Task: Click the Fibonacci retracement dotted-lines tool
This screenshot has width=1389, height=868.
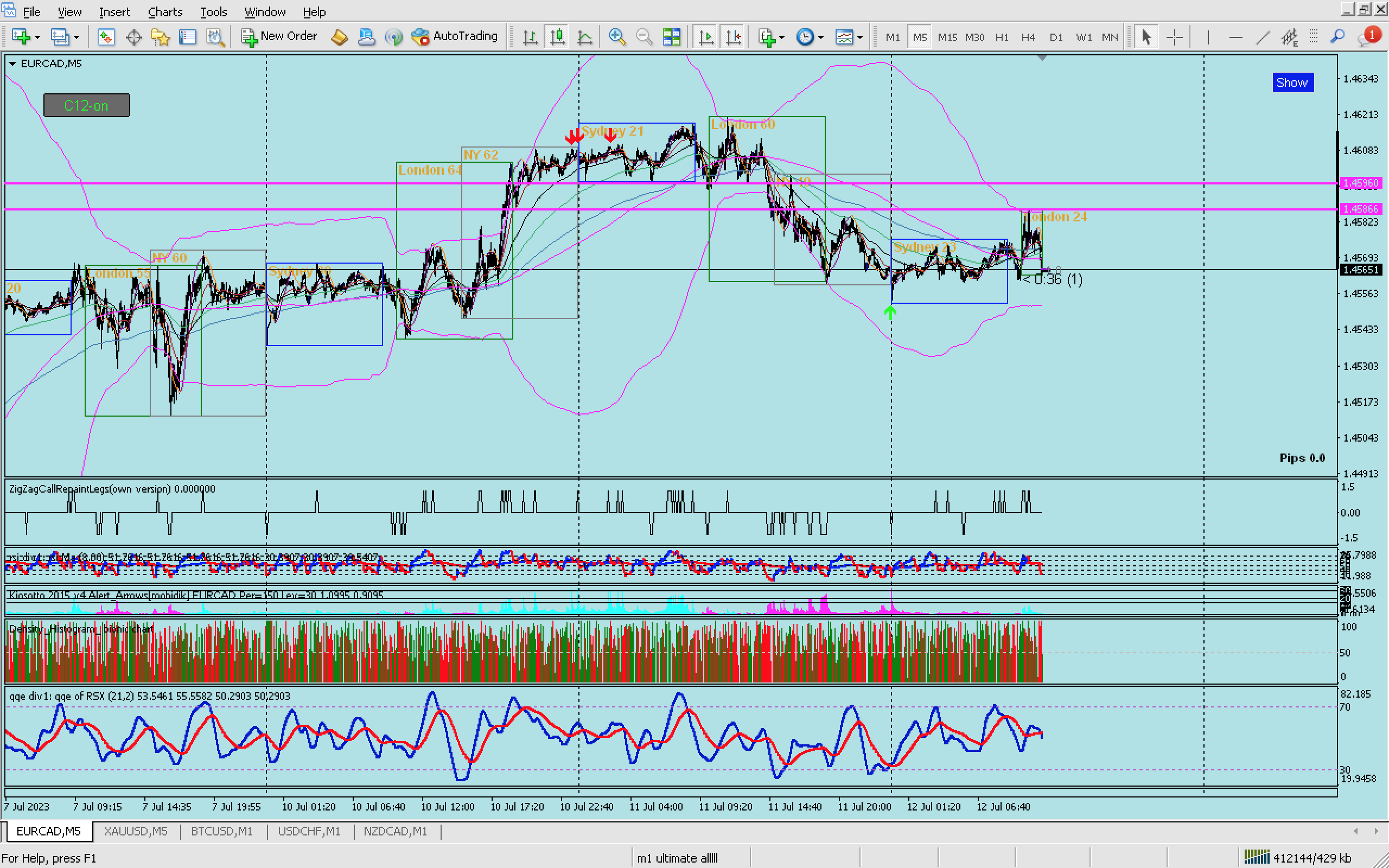Action: click(x=1313, y=37)
